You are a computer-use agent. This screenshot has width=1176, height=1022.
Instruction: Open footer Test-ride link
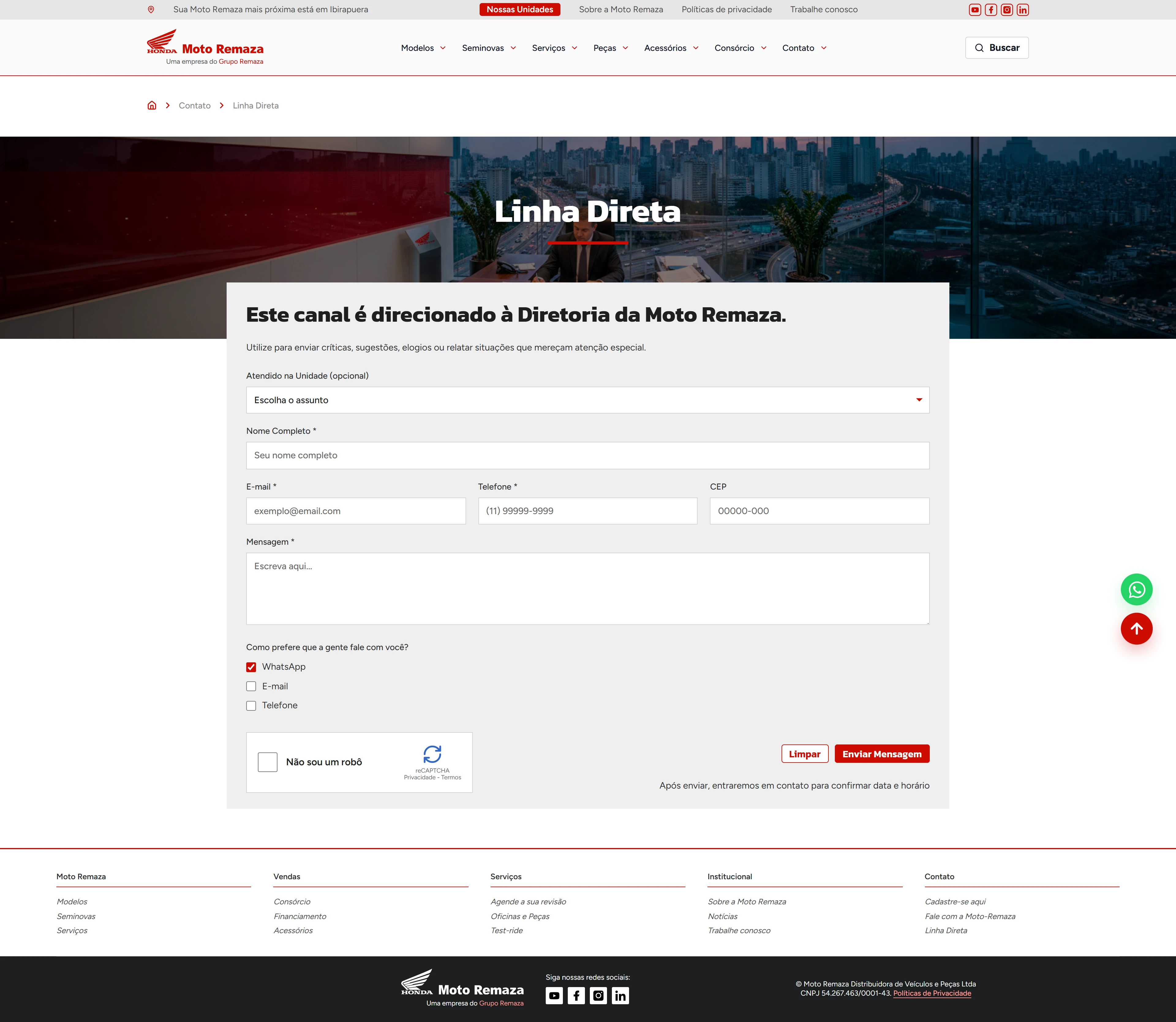(x=507, y=931)
